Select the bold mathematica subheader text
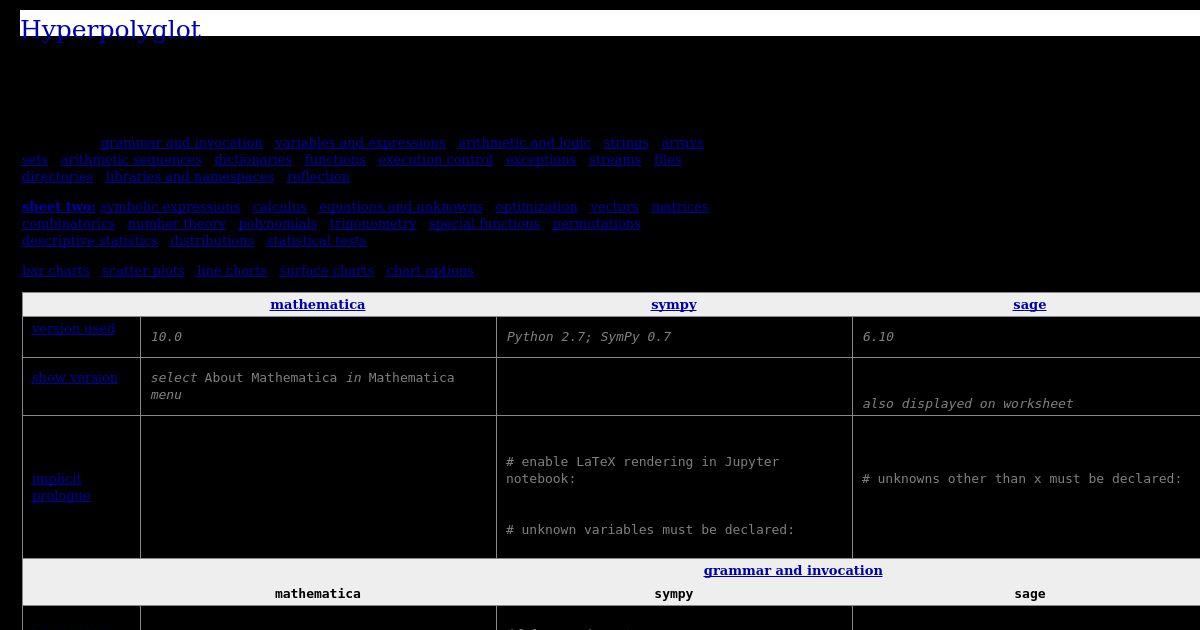This screenshot has width=1200, height=630. click(318, 594)
